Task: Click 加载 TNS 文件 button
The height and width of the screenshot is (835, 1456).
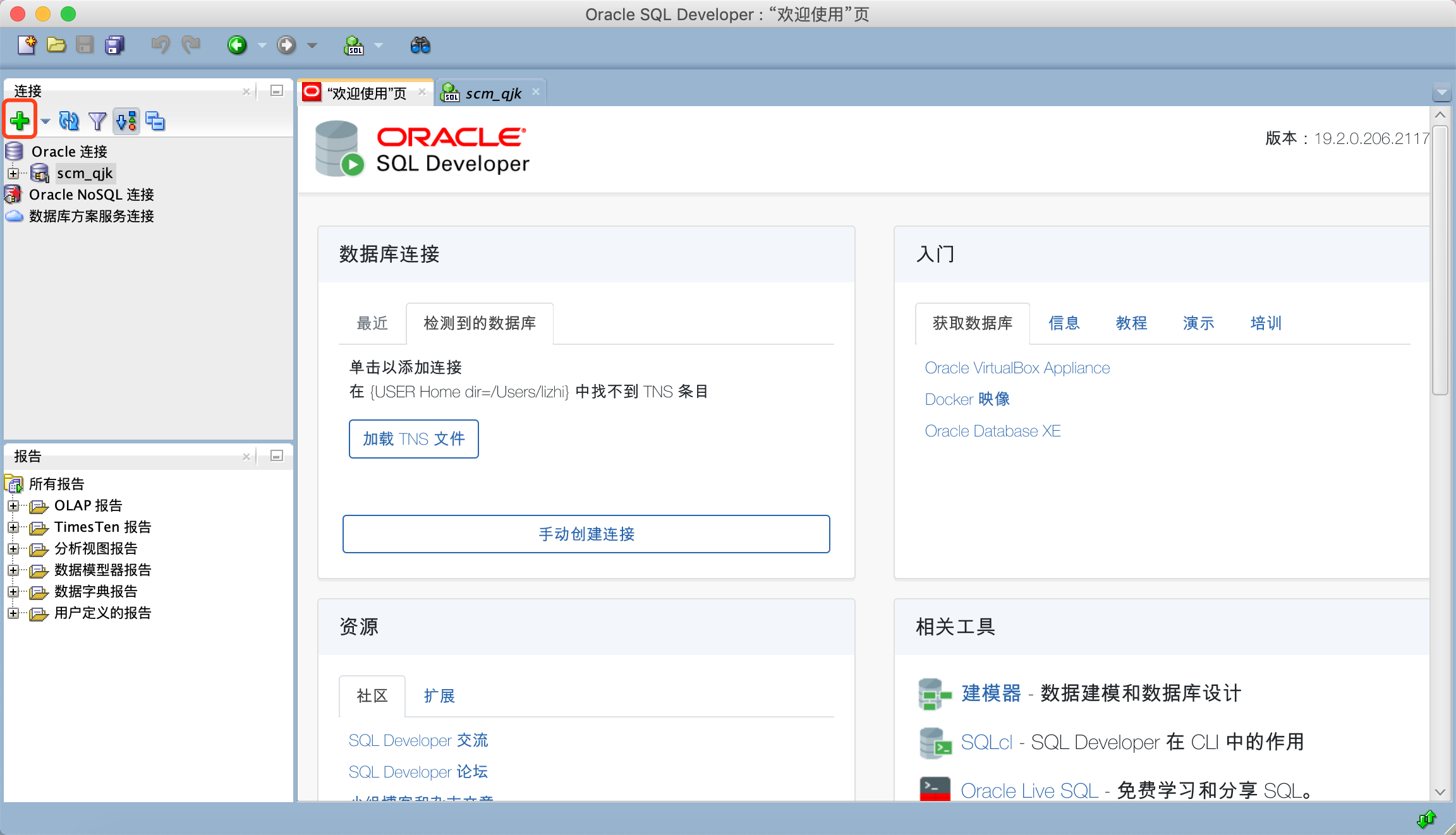Action: [412, 438]
